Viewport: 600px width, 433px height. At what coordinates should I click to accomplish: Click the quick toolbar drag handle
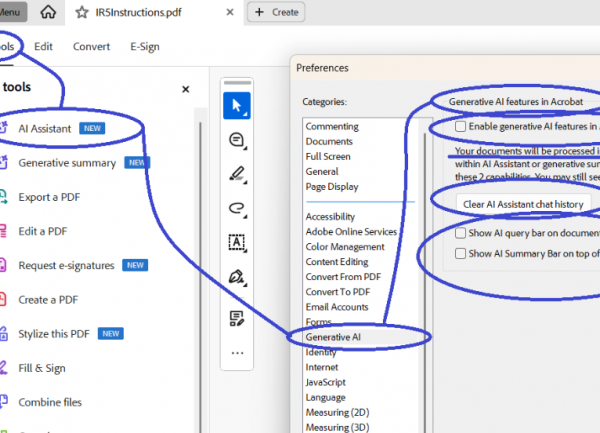tap(237, 83)
